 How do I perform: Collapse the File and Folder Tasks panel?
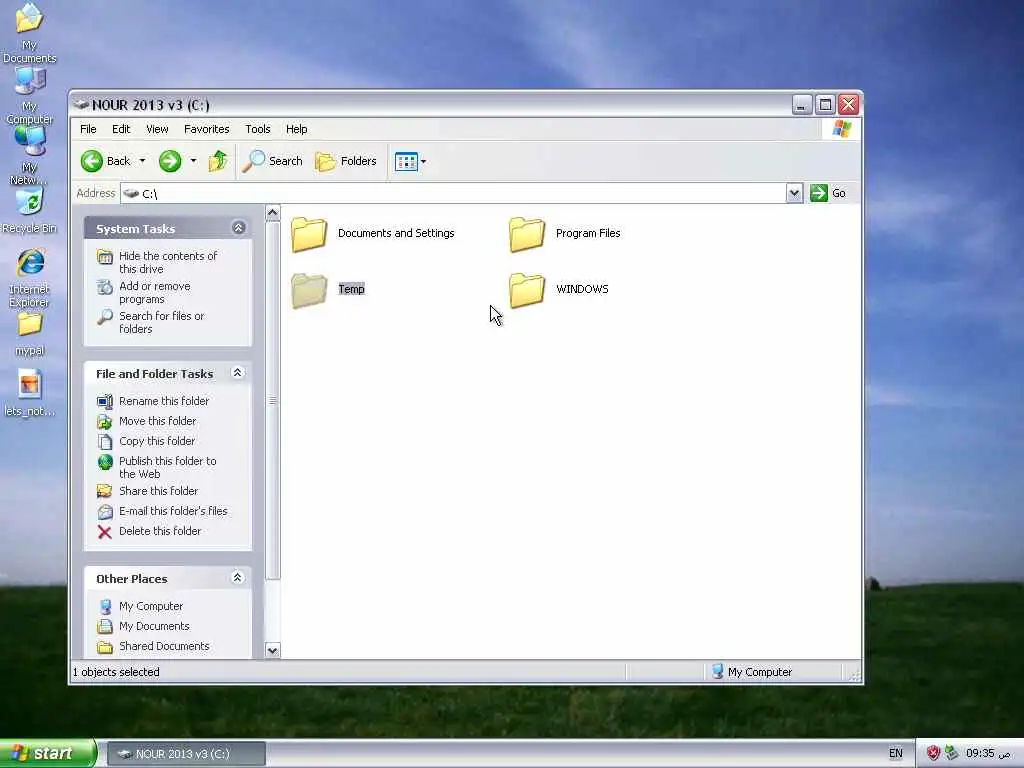tap(238, 372)
